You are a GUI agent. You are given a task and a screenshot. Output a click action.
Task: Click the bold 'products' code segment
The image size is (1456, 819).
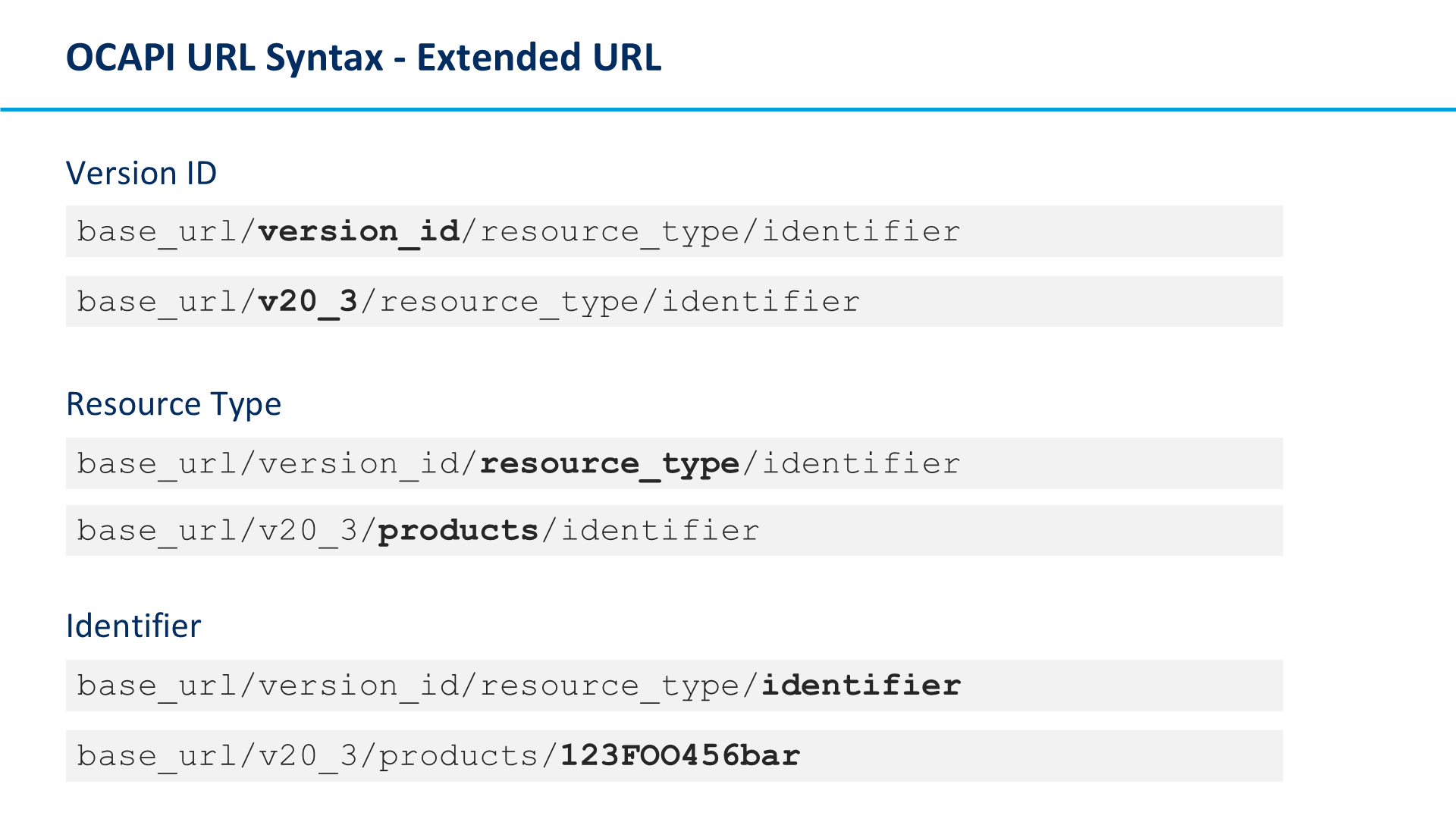[x=458, y=530]
